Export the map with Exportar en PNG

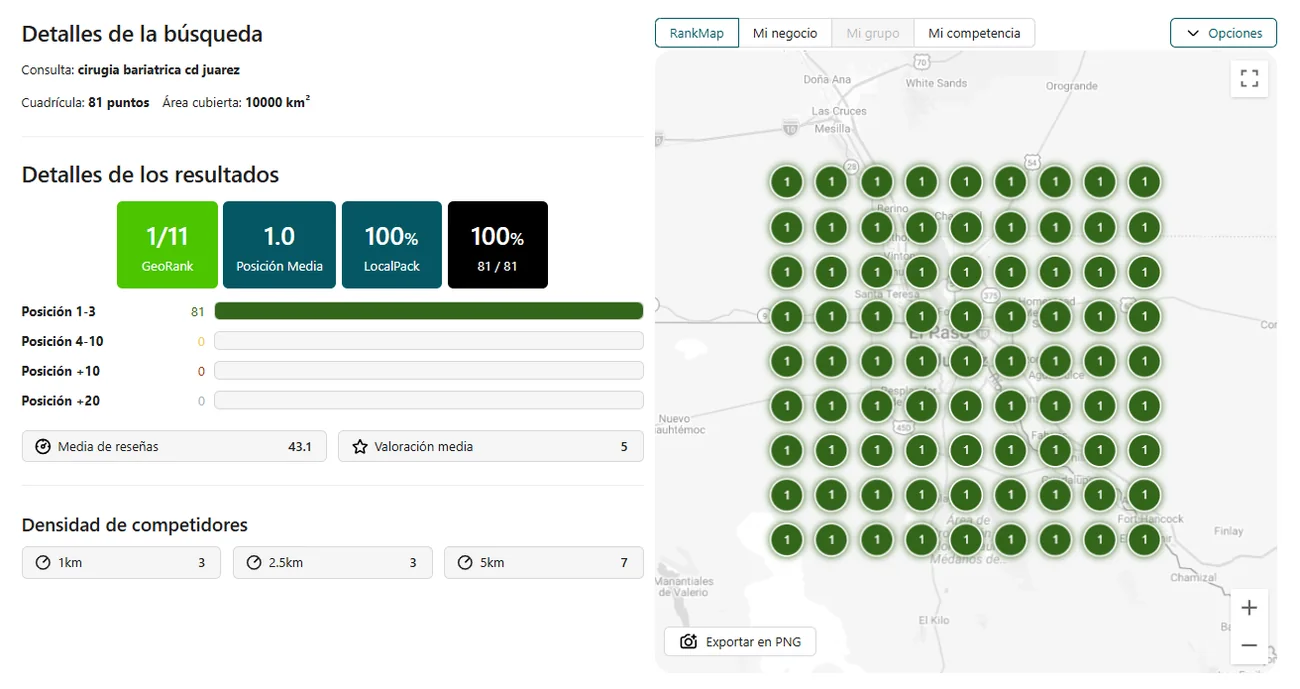point(740,642)
